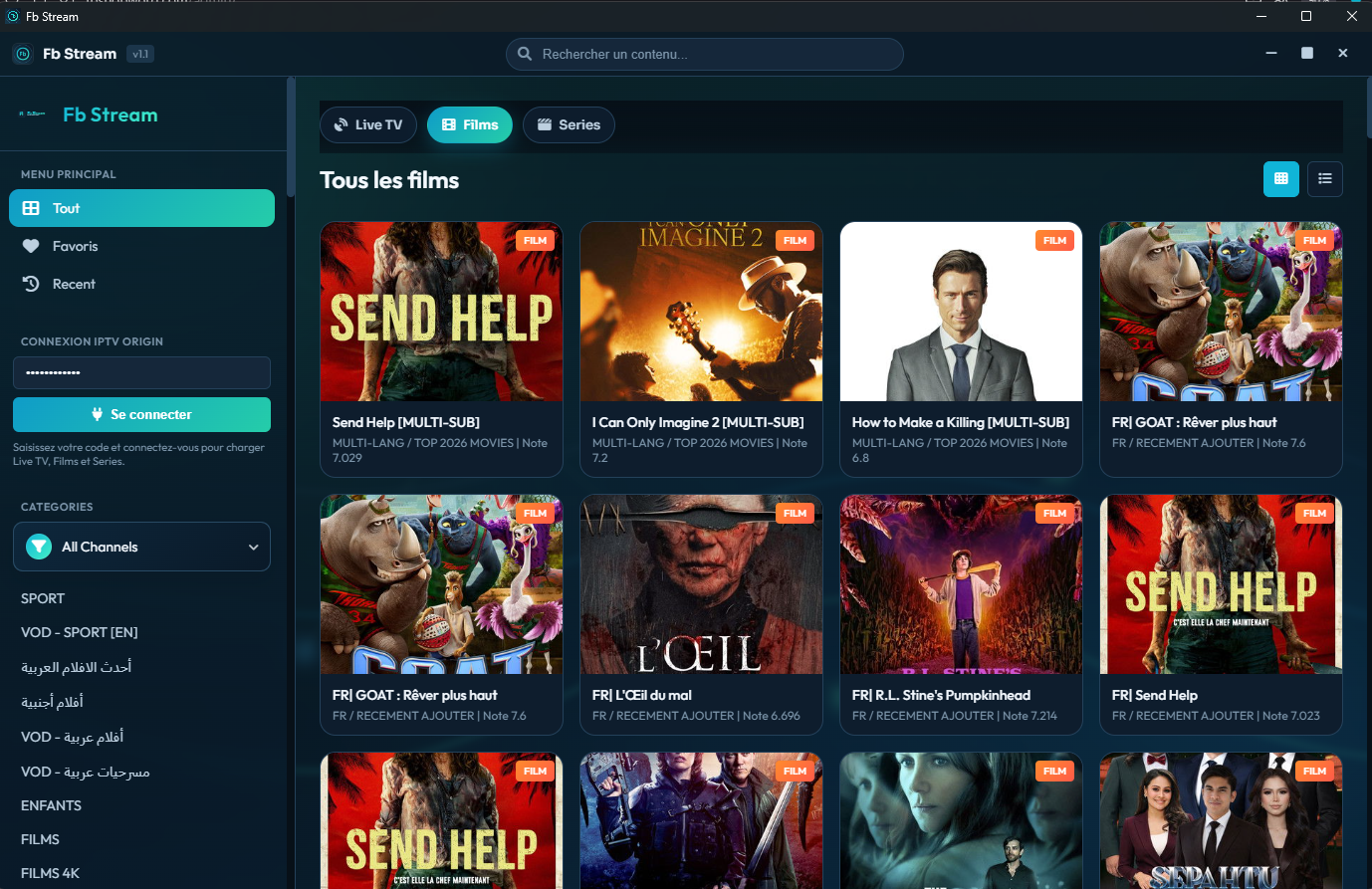This screenshot has width=1372, height=889.
Task: Select the FILMS 4K category
Action: coord(50,873)
